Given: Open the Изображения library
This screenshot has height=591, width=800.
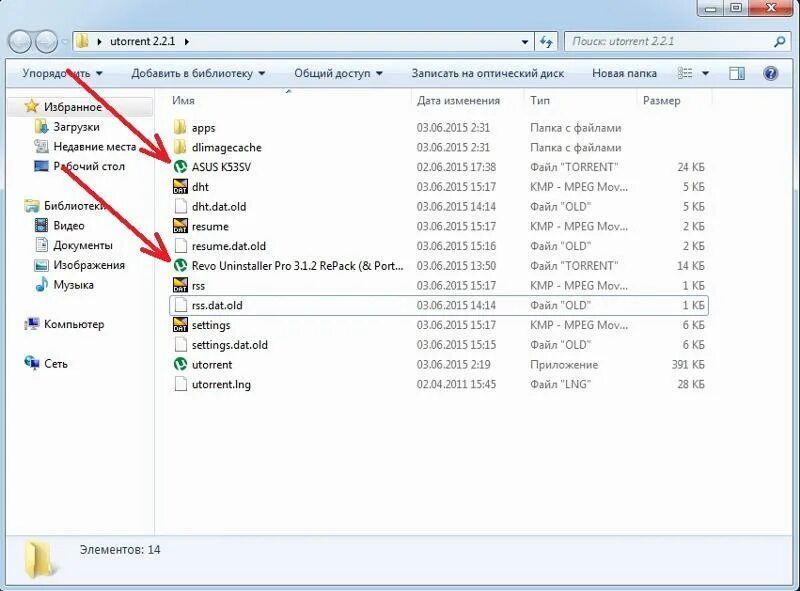Looking at the screenshot, I should pyautogui.click(x=89, y=265).
